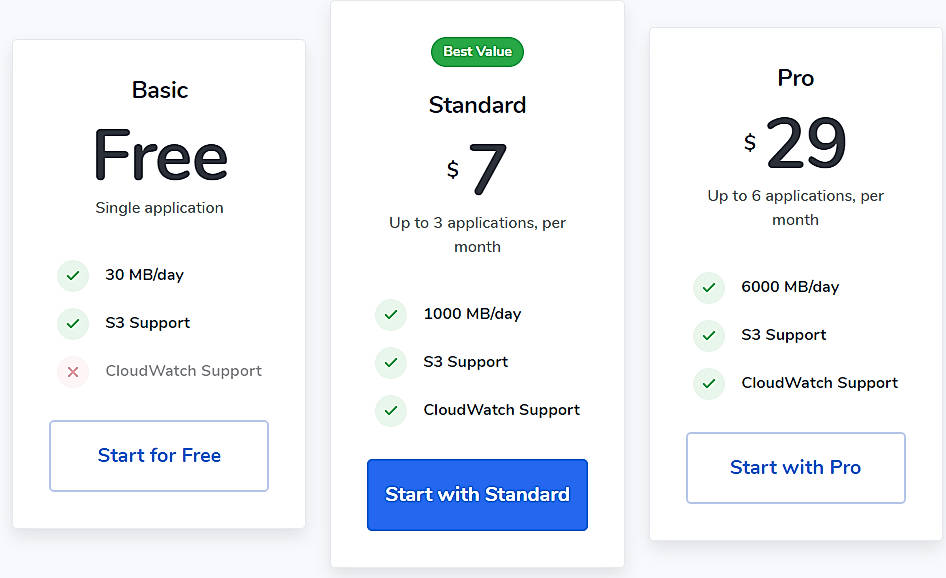Click the checkmark beside CloudWatch Support in Standard

(x=391, y=410)
